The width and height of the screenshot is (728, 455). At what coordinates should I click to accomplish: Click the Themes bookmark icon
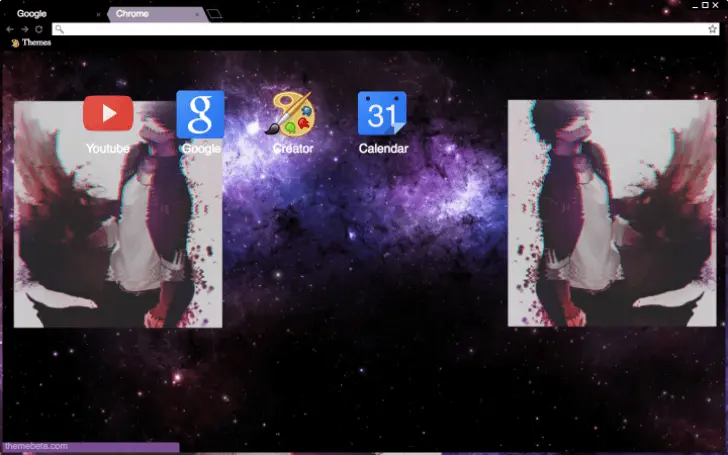point(14,43)
